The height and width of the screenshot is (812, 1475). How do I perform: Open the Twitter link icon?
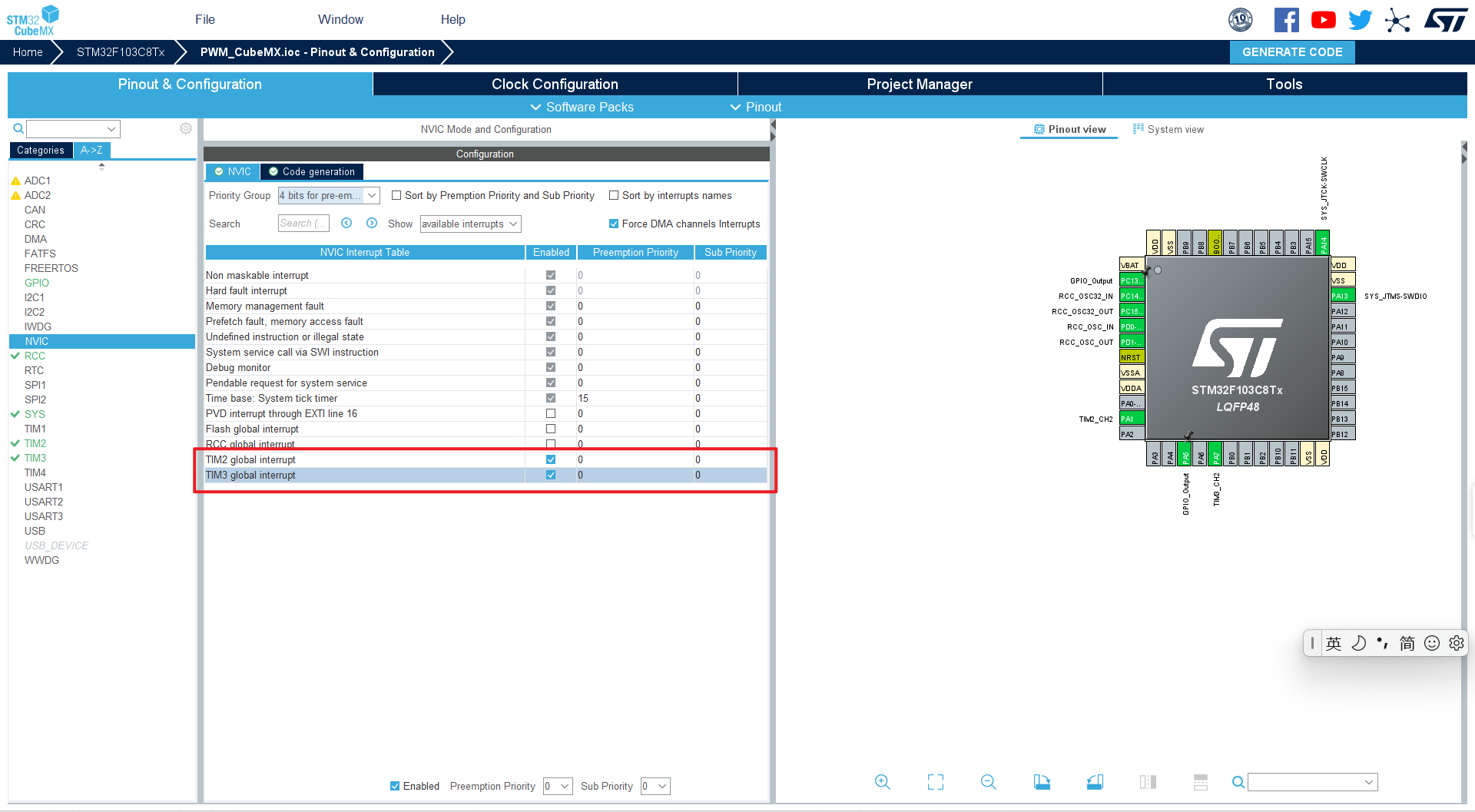pyautogui.click(x=1360, y=20)
